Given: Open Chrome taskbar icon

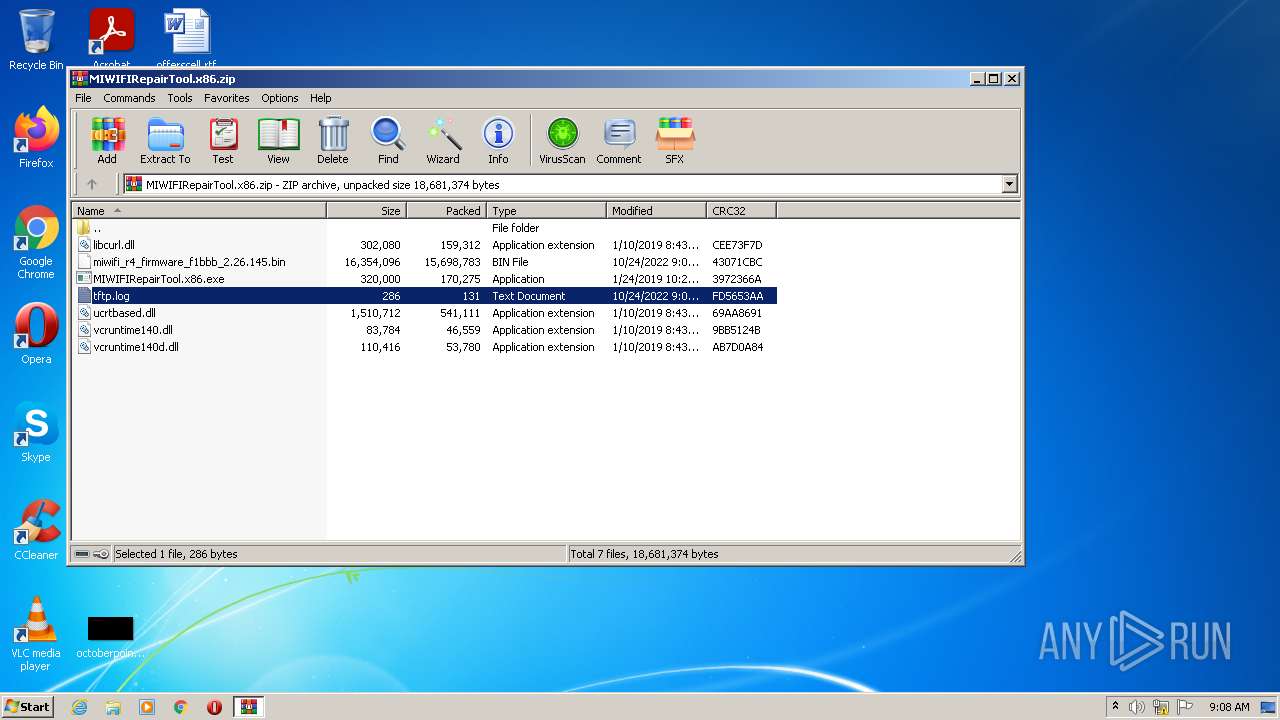Looking at the screenshot, I should pos(181,707).
